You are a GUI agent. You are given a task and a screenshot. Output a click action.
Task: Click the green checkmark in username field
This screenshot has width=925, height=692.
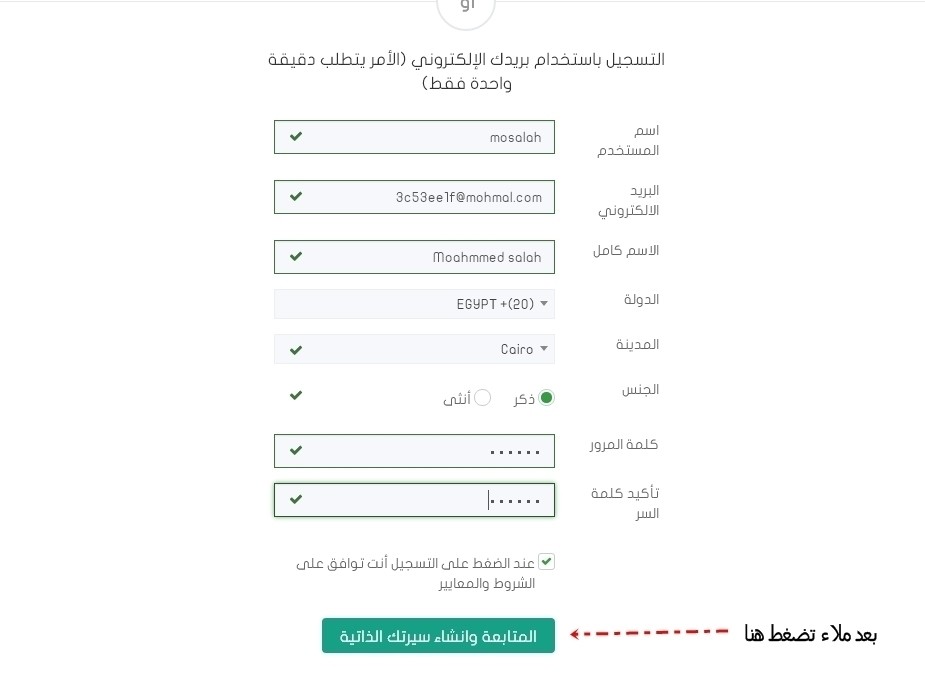(x=296, y=137)
